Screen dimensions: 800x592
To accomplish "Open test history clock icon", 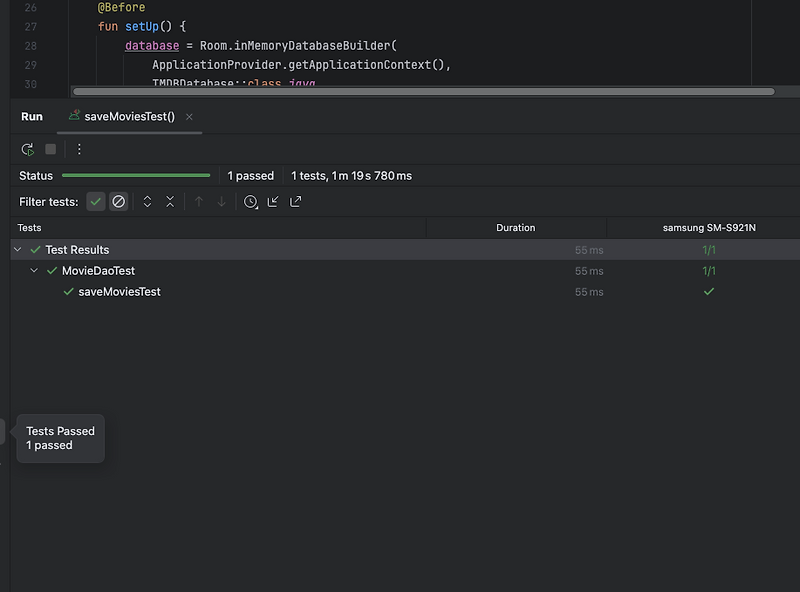I will point(251,202).
